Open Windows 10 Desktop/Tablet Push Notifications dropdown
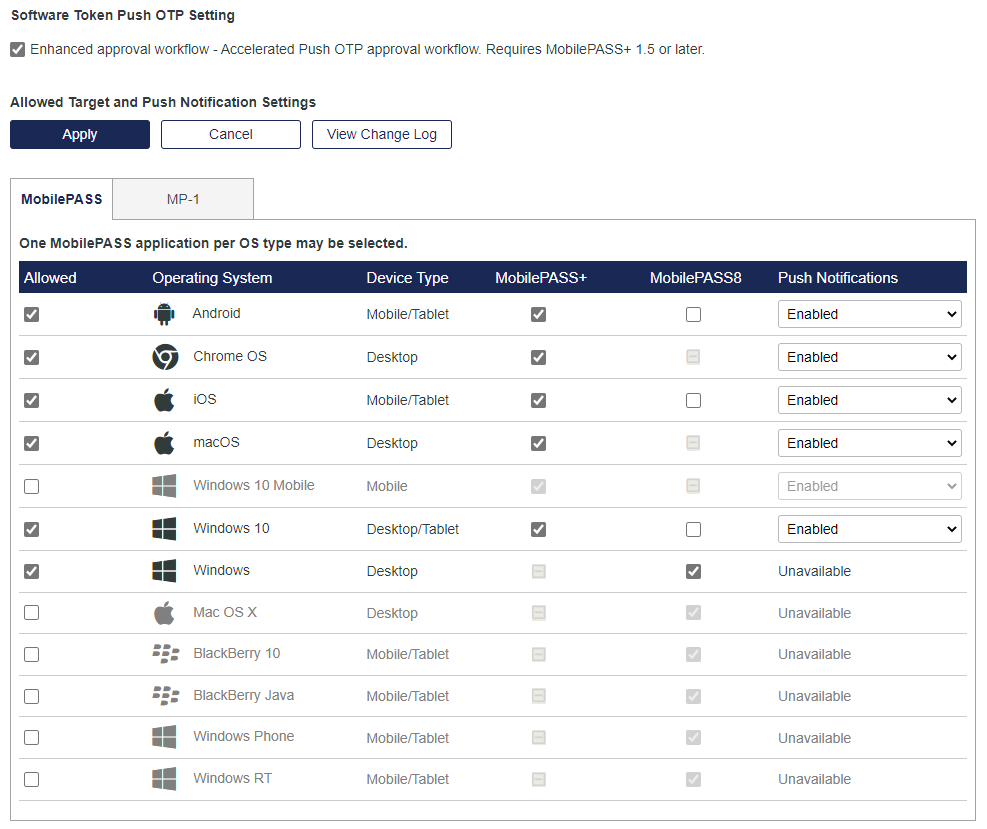Screen dimensions: 987x829 pyautogui.click(x=869, y=529)
